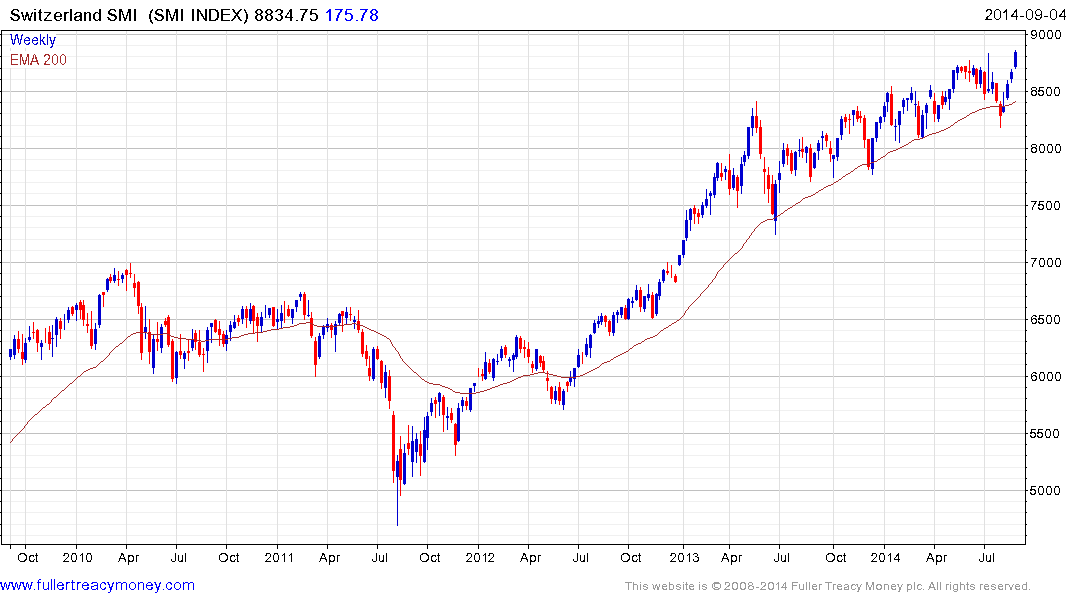The width and height of the screenshot is (1075, 600).
Task: Click the red 'EMA 200' legend label
Action: coord(38,60)
